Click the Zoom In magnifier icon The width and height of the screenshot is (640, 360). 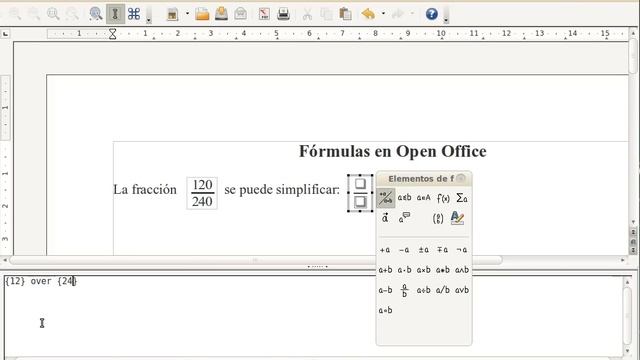(x=15, y=14)
